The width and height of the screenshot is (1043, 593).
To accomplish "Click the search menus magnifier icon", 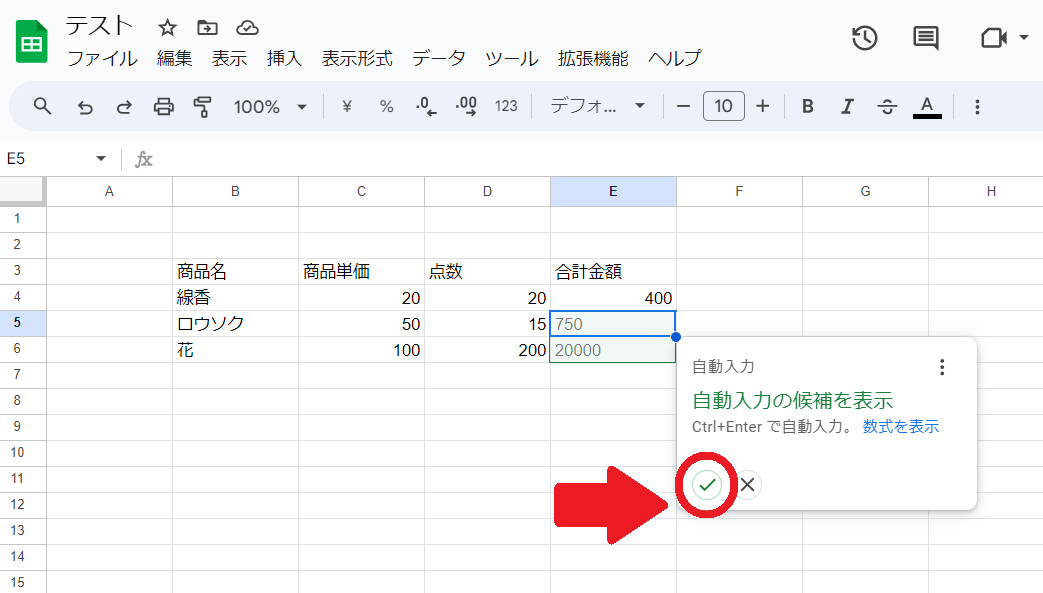I will coord(42,106).
